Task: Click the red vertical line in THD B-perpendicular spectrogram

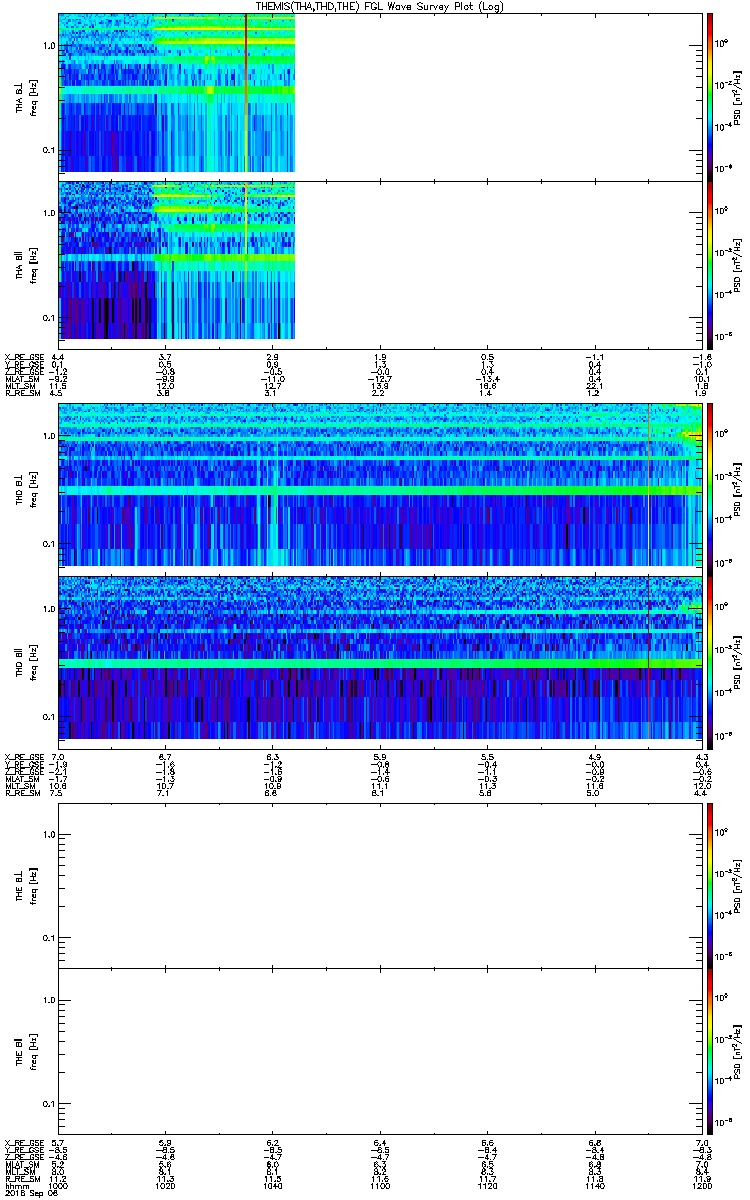Action: 649,486
